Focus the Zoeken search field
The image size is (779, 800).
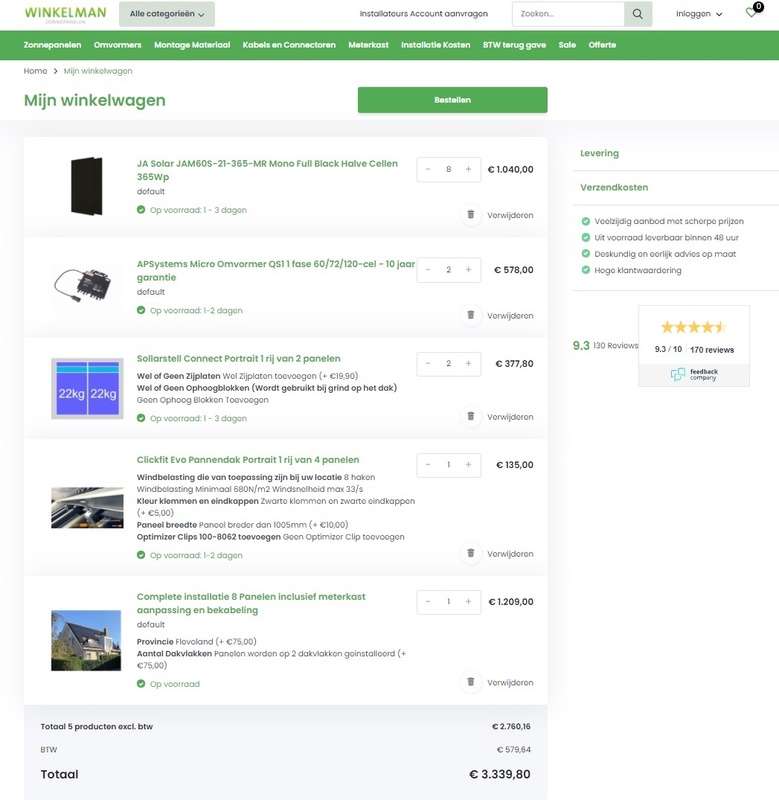pos(568,14)
